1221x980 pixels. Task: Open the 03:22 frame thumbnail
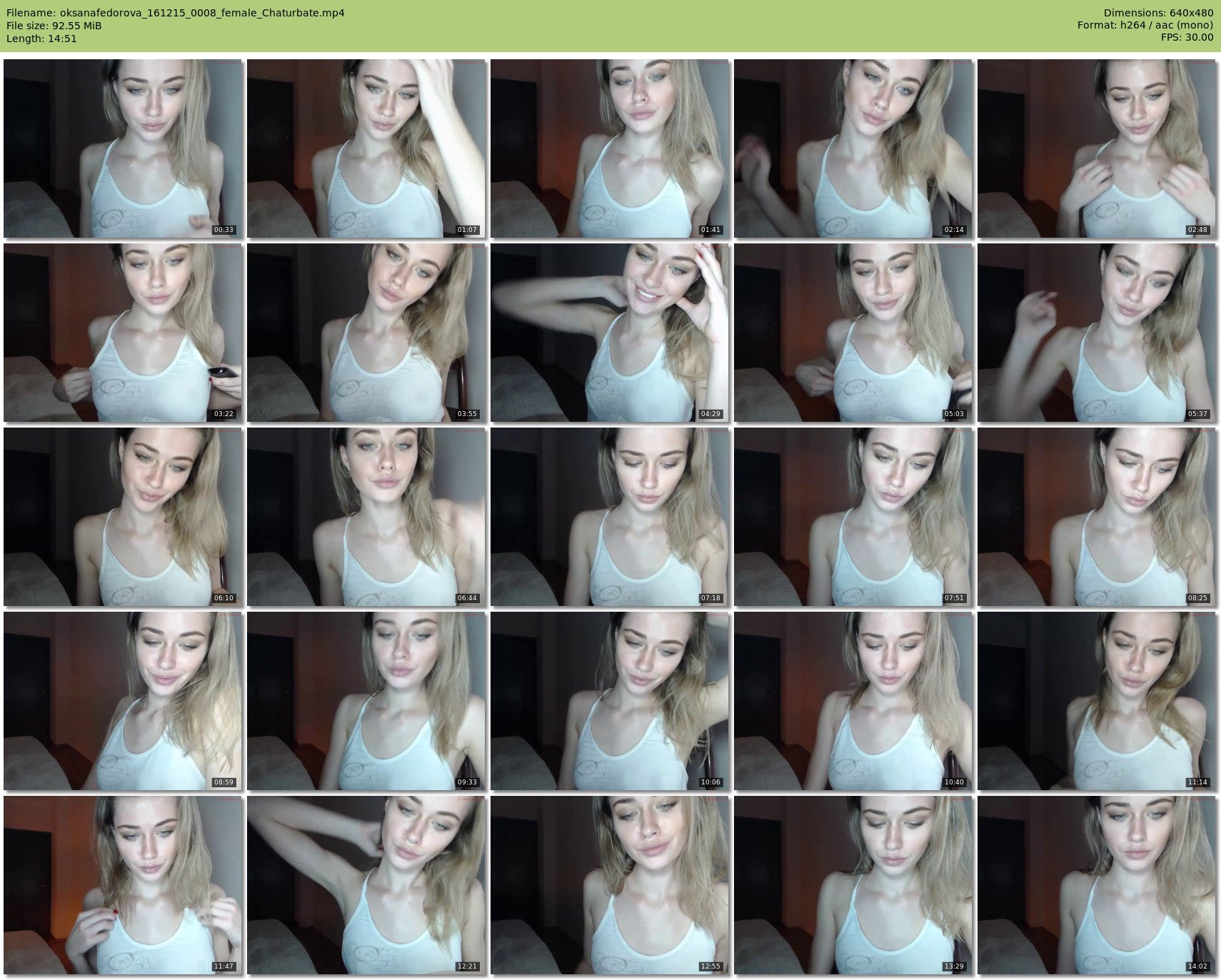coord(123,333)
